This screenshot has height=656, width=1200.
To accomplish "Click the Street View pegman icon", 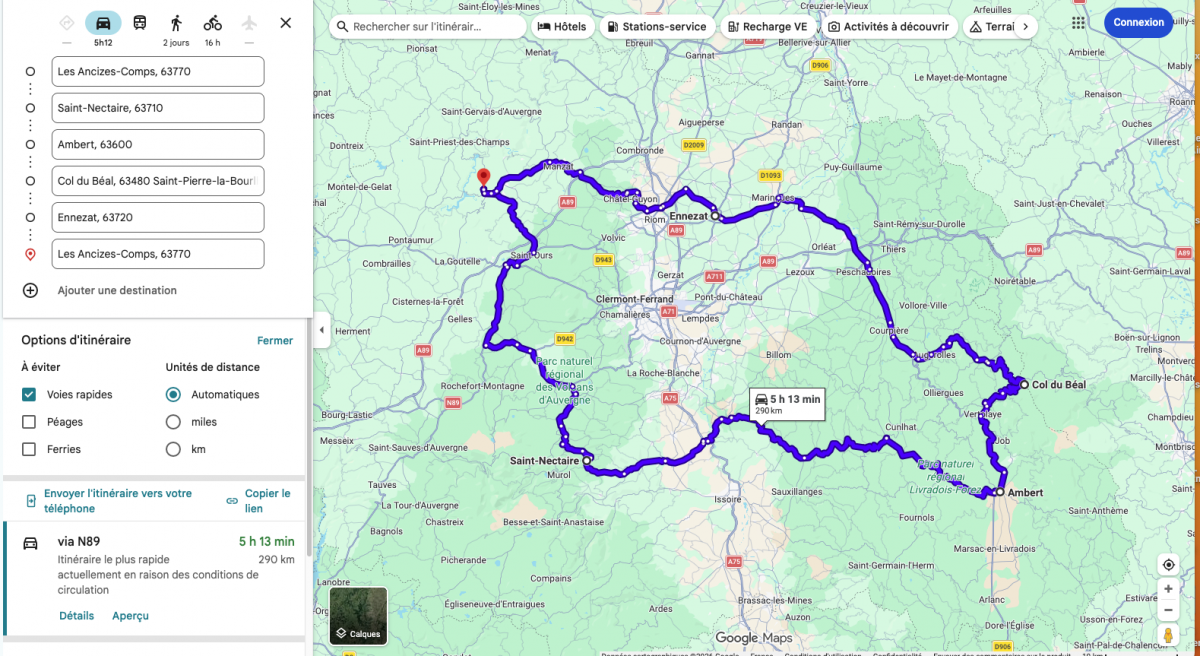I will tap(1168, 636).
